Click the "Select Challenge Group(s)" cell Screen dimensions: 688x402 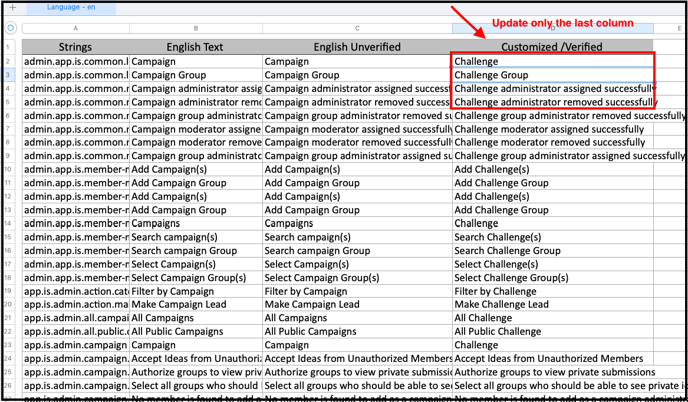pyautogui.click(x=552, y=278)
